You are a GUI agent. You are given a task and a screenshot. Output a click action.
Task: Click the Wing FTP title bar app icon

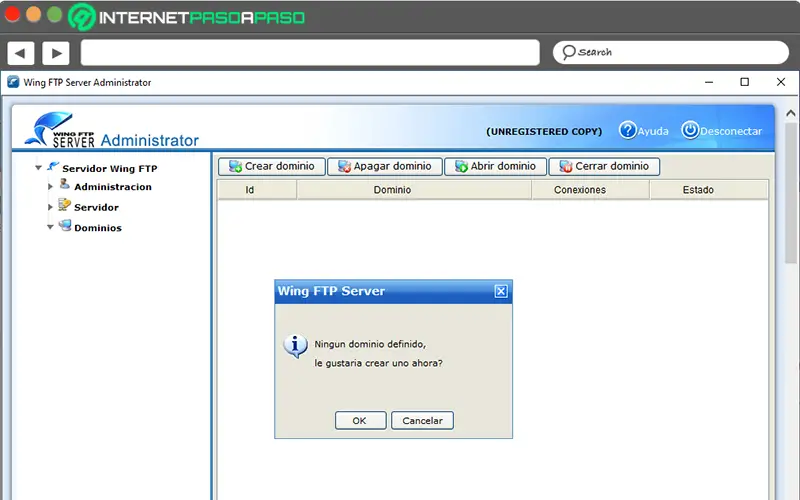(x=13, y=82)
